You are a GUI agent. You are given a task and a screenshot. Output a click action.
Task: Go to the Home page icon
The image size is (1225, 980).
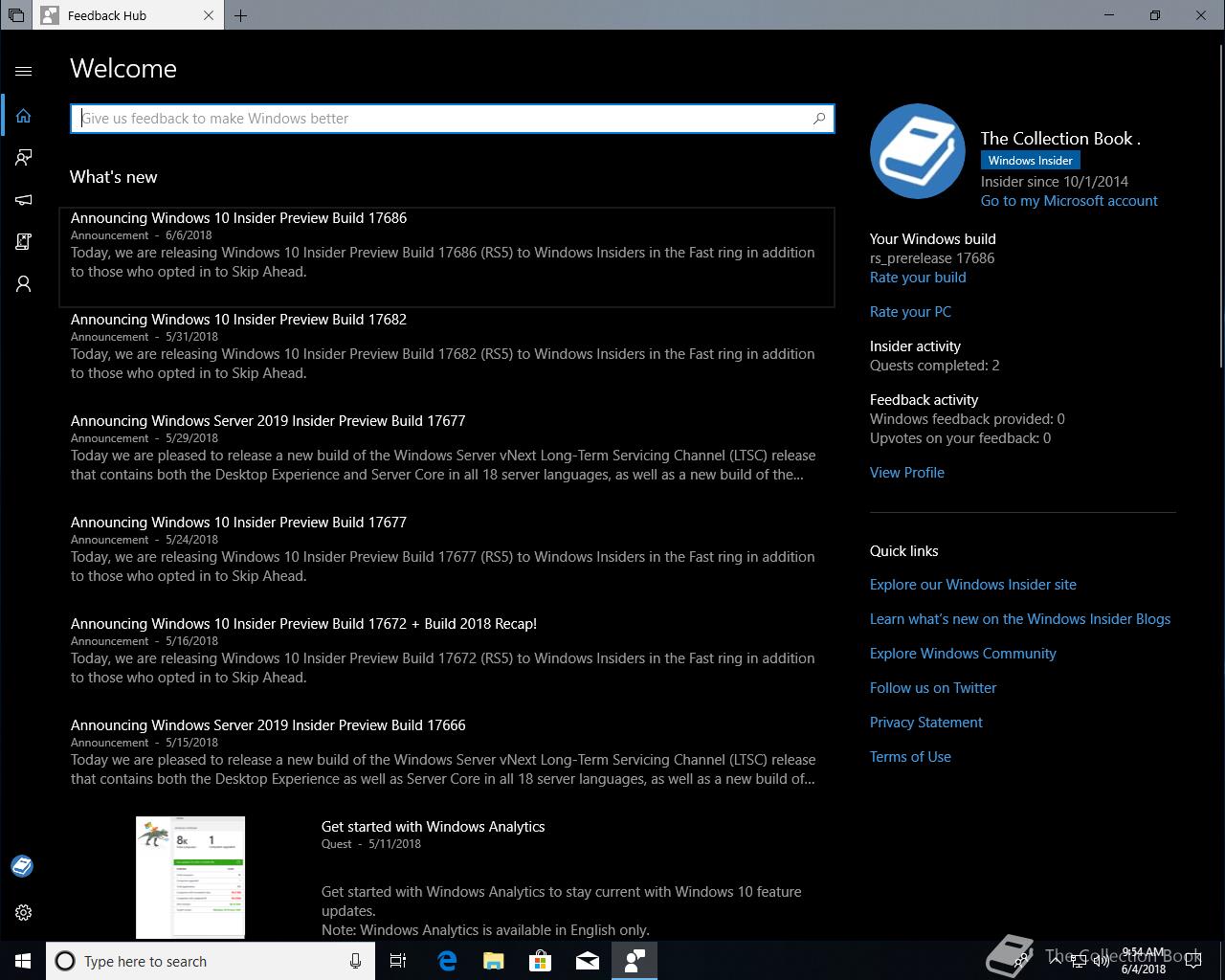24,116
